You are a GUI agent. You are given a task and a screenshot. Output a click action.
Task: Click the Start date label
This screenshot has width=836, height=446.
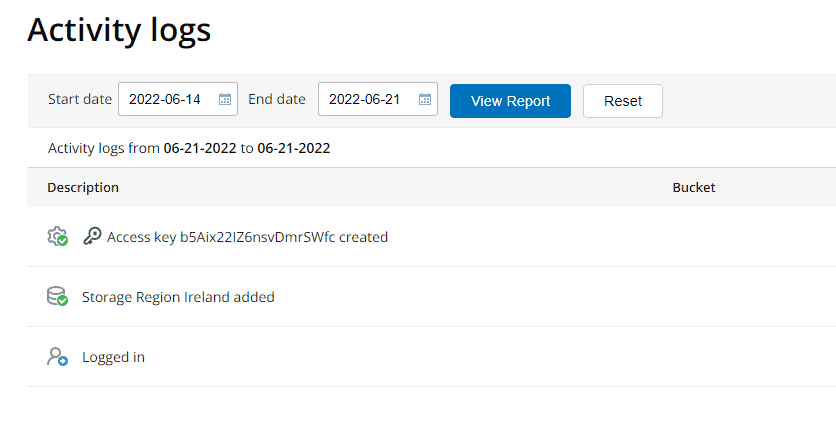(x=80, y=99)
